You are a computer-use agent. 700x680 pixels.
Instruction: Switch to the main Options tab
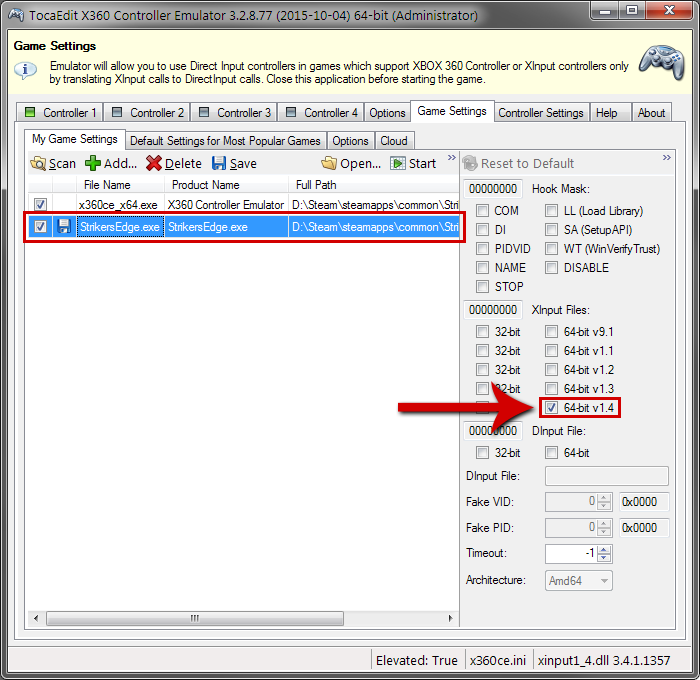click(x=387, y=113)
